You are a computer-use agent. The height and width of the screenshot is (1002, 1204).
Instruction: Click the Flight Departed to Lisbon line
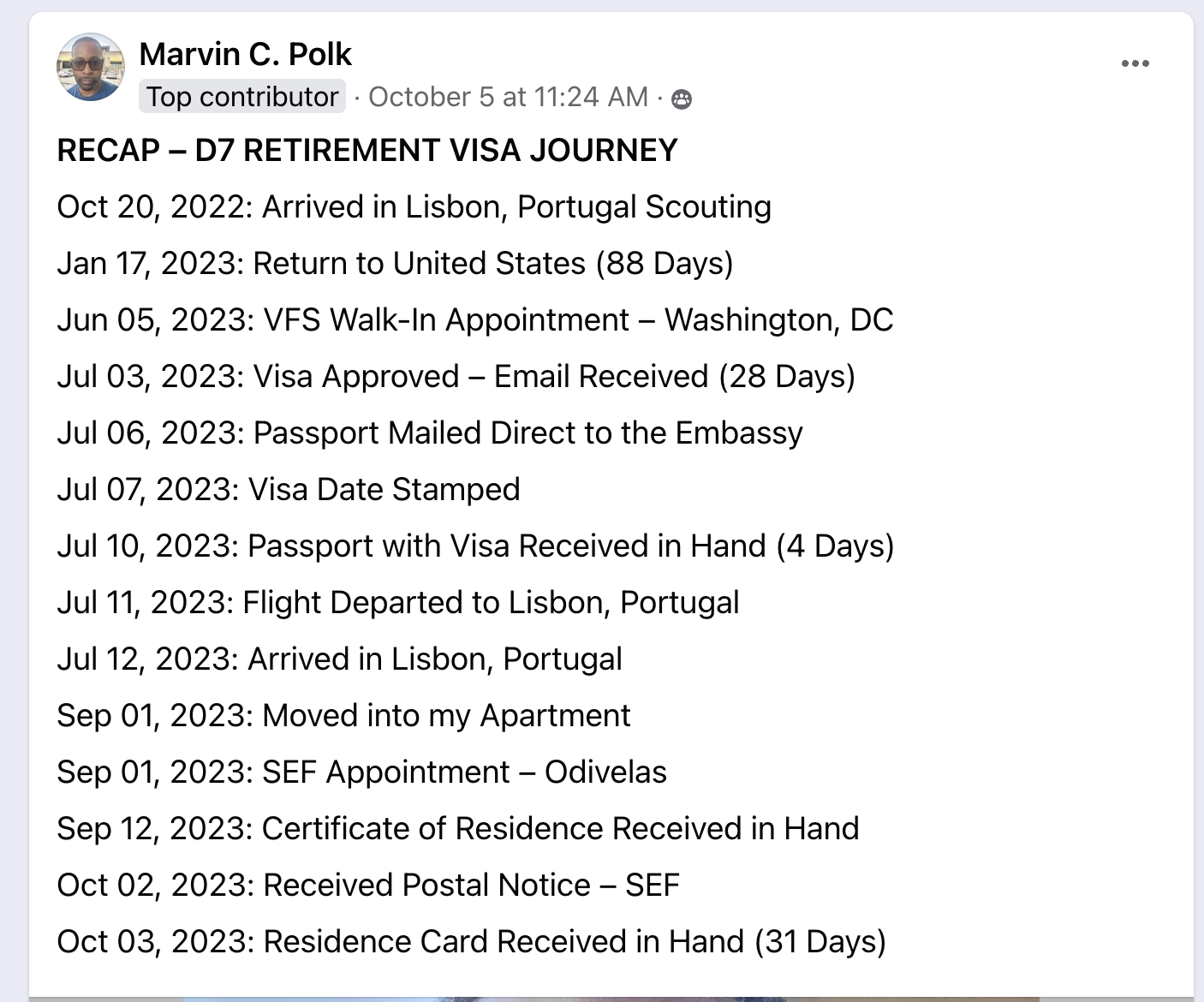(x=398, y=603)
